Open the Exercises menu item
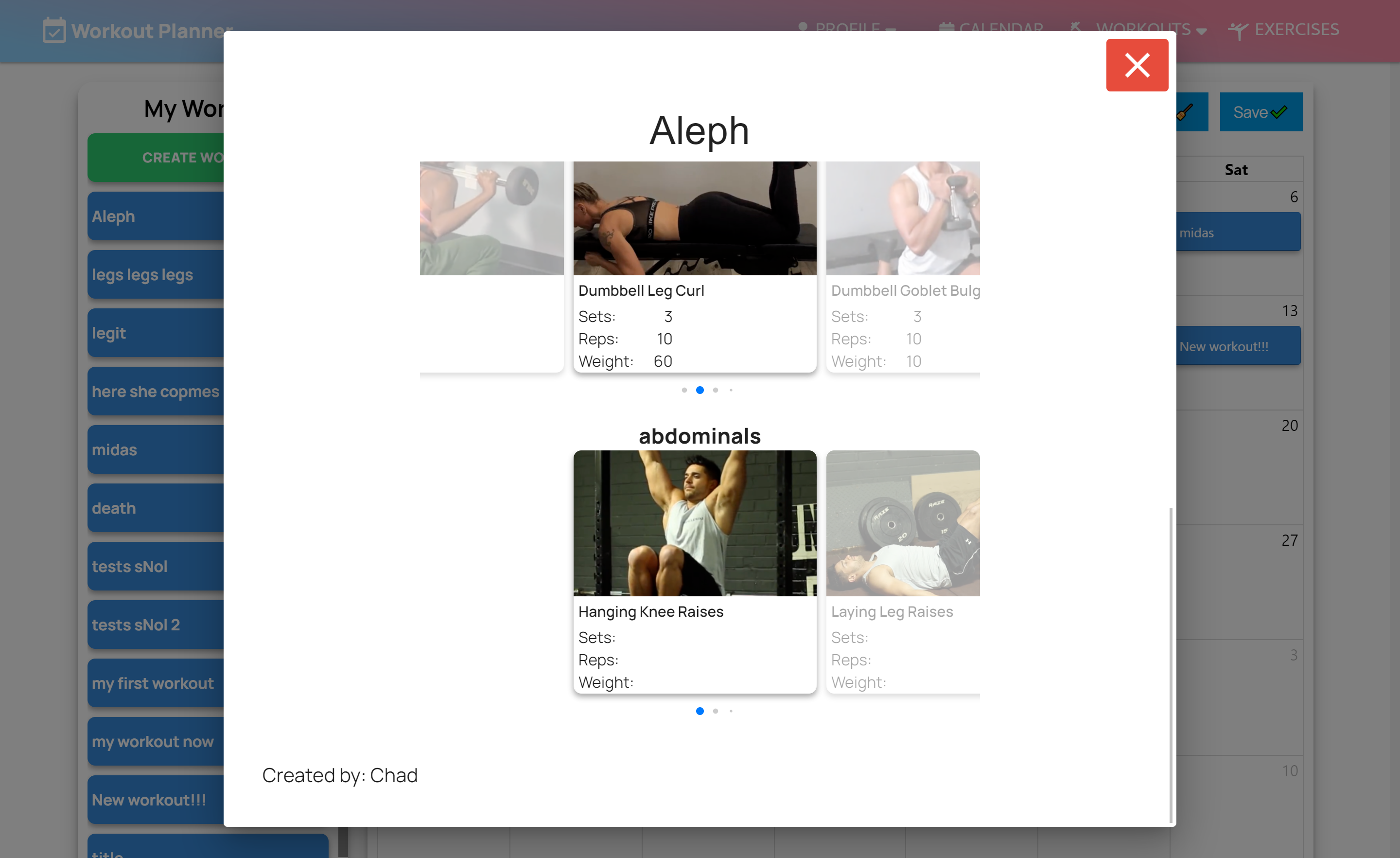The height and width of the screenshot is (858, 1400). click(x=1296, y=30)
